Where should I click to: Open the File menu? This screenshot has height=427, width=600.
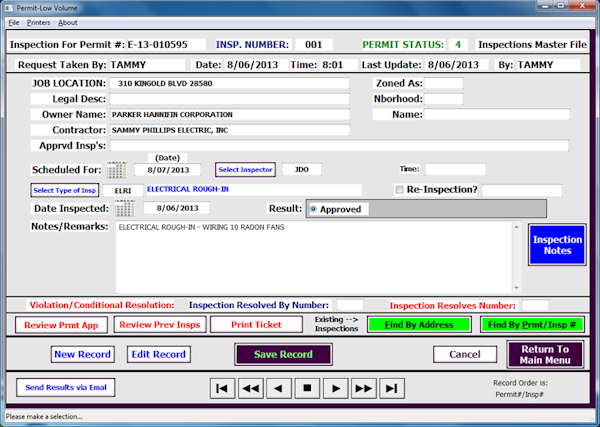click(x=14, y=23)
